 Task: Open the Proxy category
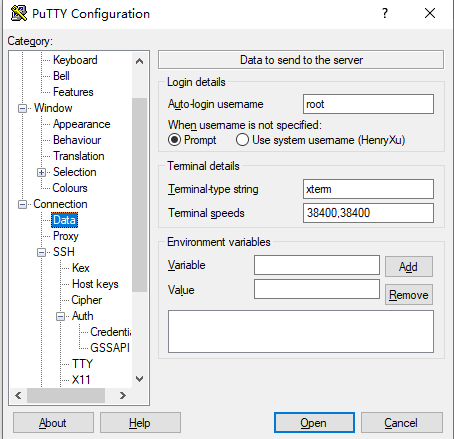click(66, 236)
